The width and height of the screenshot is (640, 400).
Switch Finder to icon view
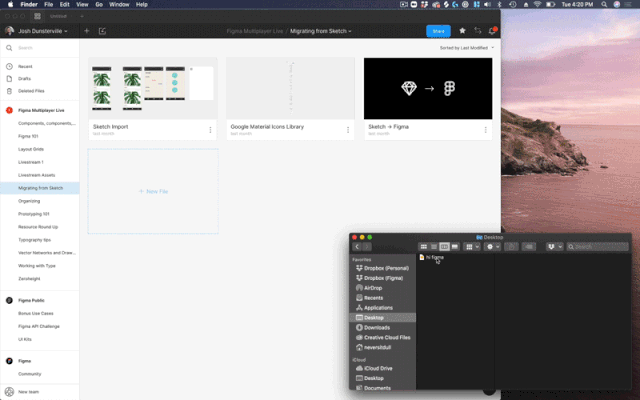click(424, 247)
